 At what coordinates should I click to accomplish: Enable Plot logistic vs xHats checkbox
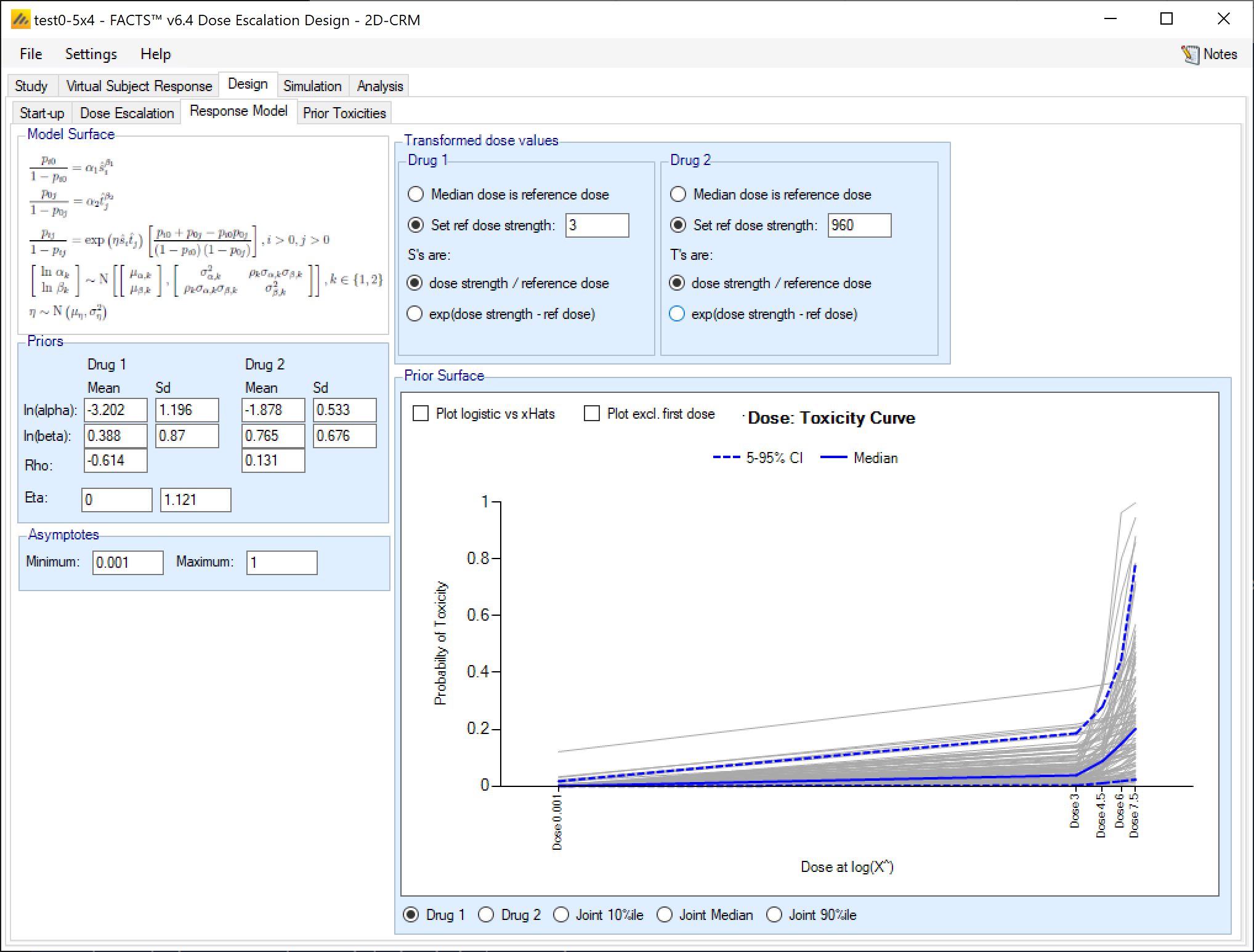point(421,413)
